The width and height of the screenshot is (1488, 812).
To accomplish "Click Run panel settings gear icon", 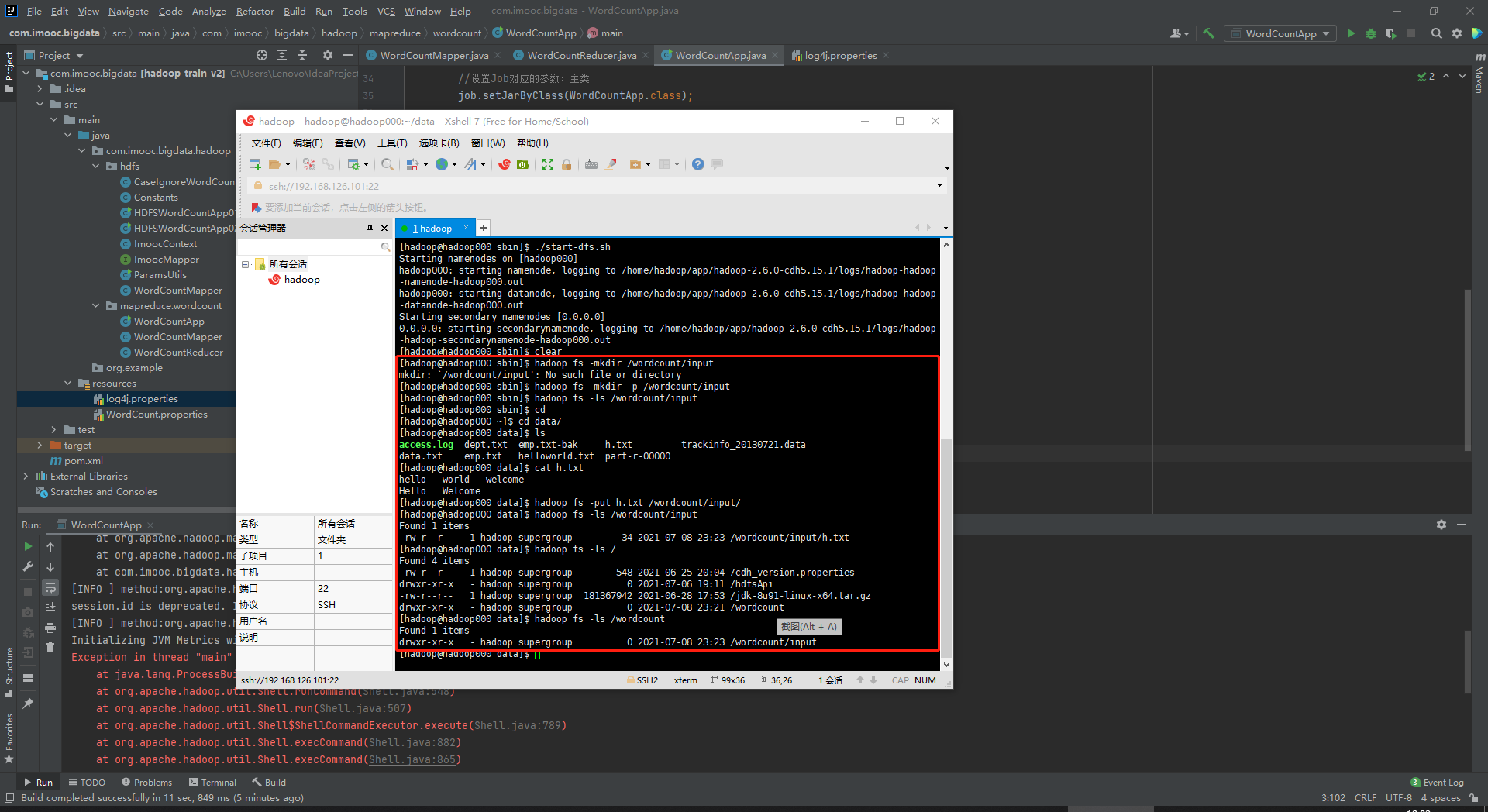I will [1441, 525].
